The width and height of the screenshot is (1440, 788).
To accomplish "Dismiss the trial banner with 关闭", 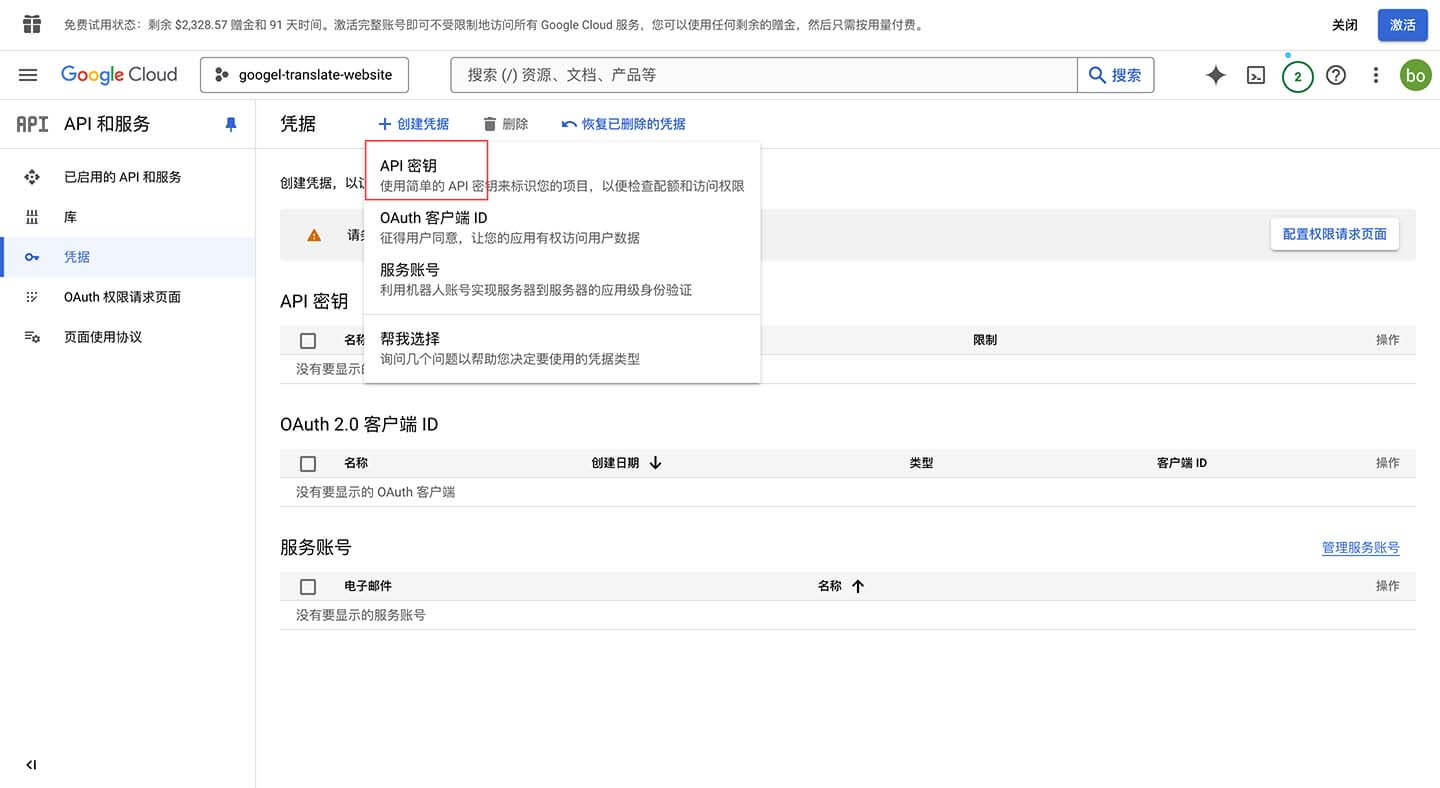I will [1345, 25].
